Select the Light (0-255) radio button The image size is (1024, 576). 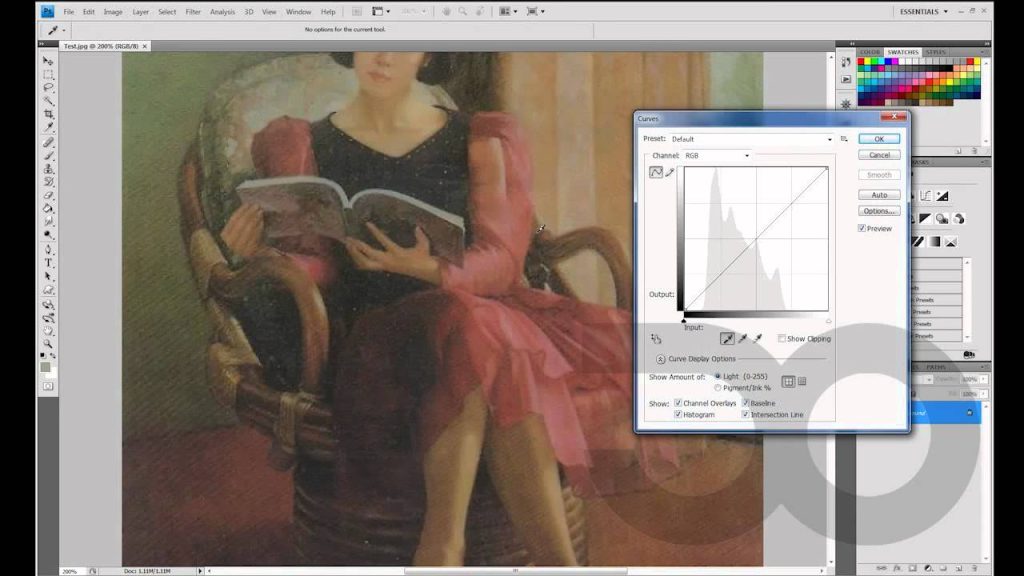coord(718,376)
